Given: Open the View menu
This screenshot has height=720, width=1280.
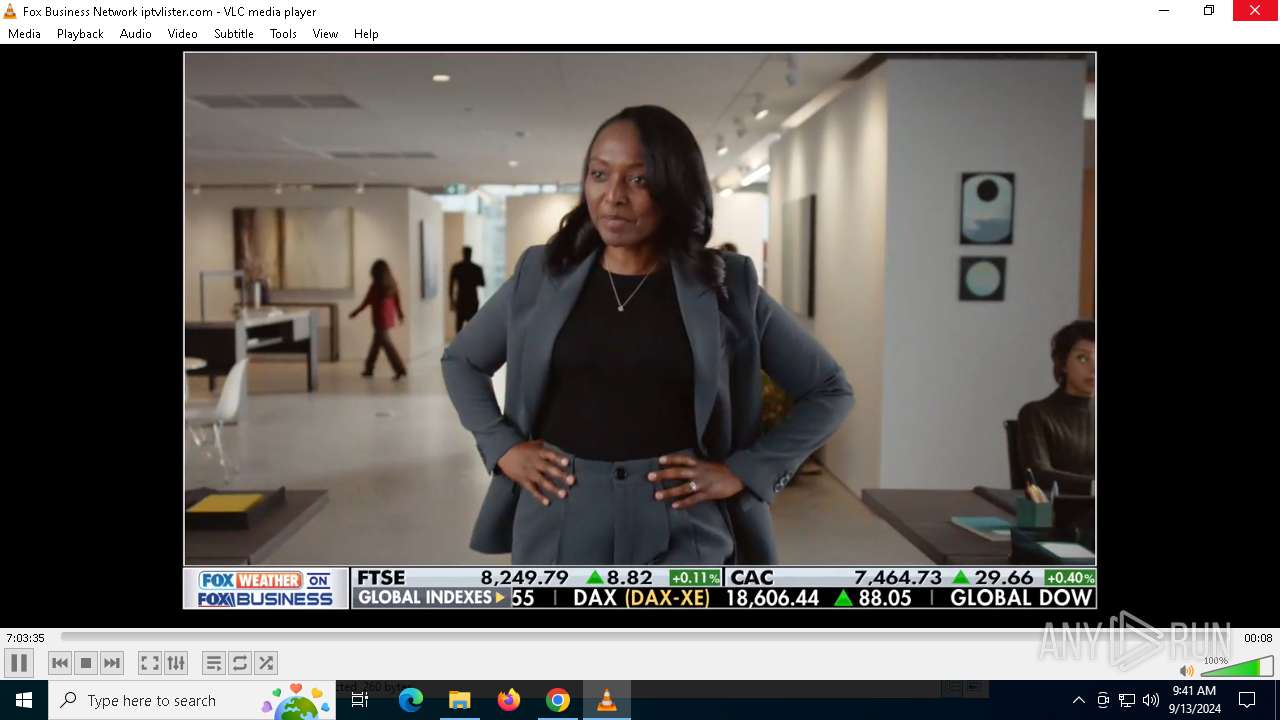Looking at the screenshot, I should click(x=326, y=34).
